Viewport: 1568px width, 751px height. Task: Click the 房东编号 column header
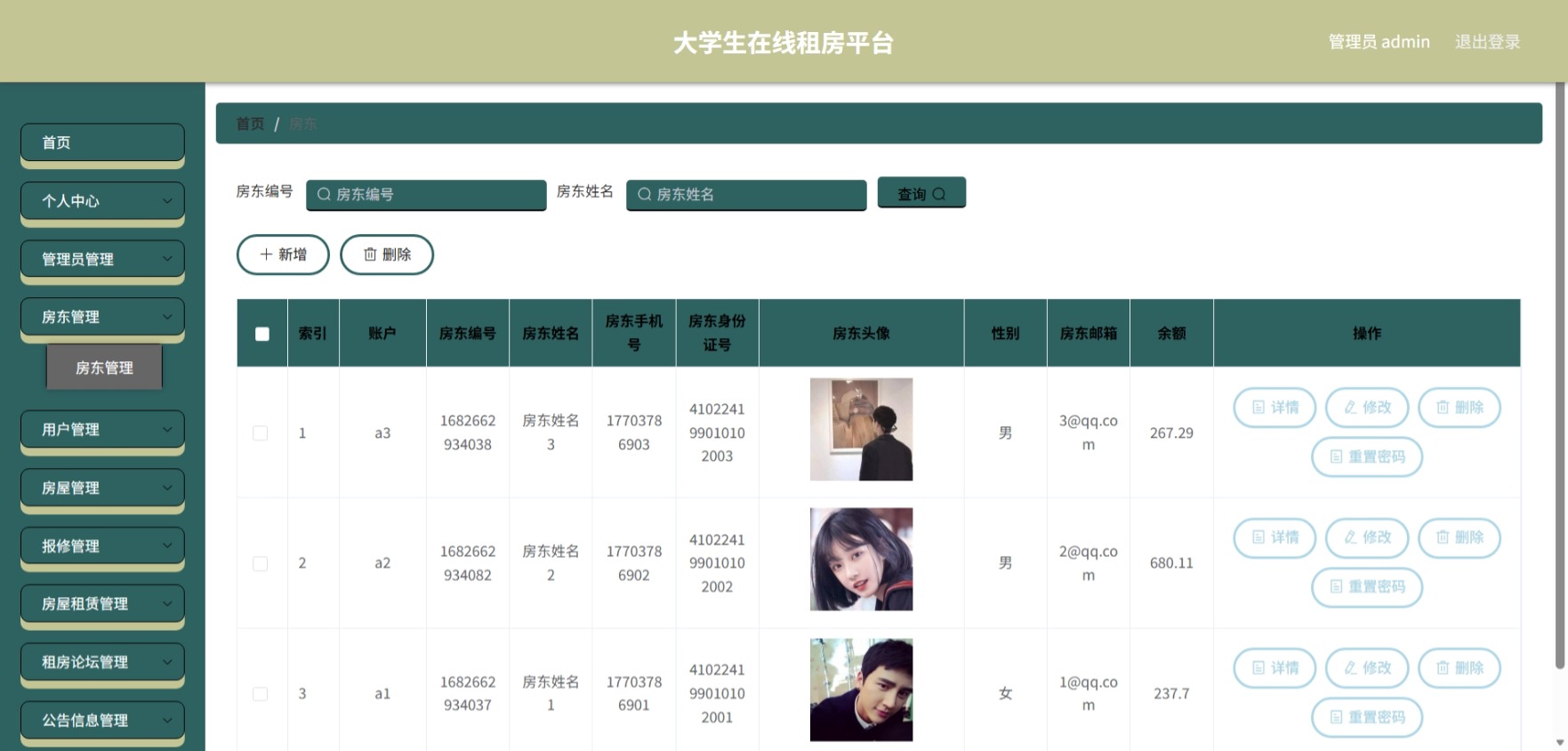click(x=467, y=334)
